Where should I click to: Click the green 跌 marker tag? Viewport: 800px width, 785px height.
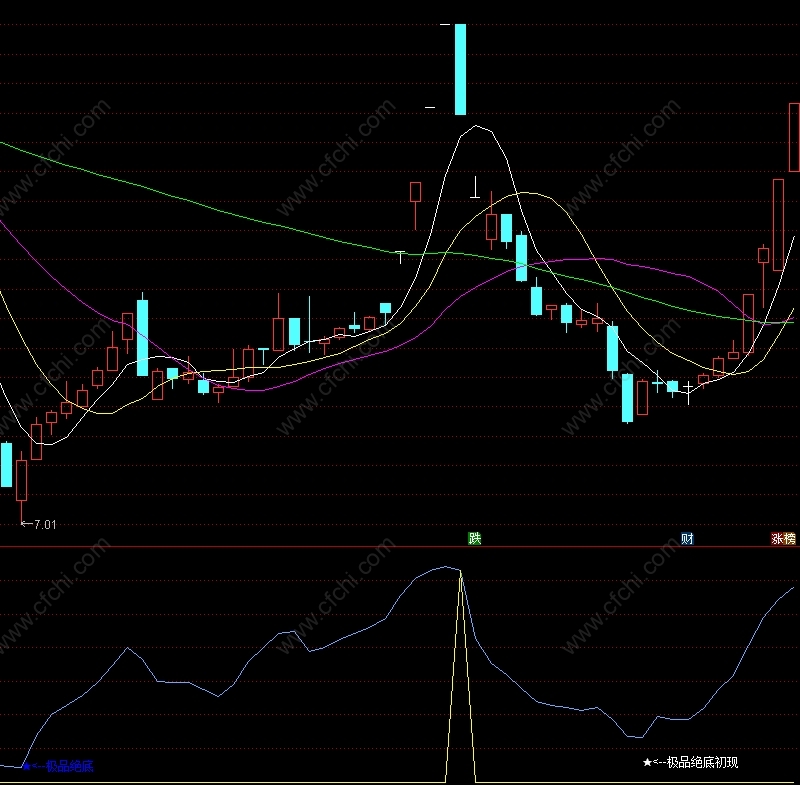[474, 538]
